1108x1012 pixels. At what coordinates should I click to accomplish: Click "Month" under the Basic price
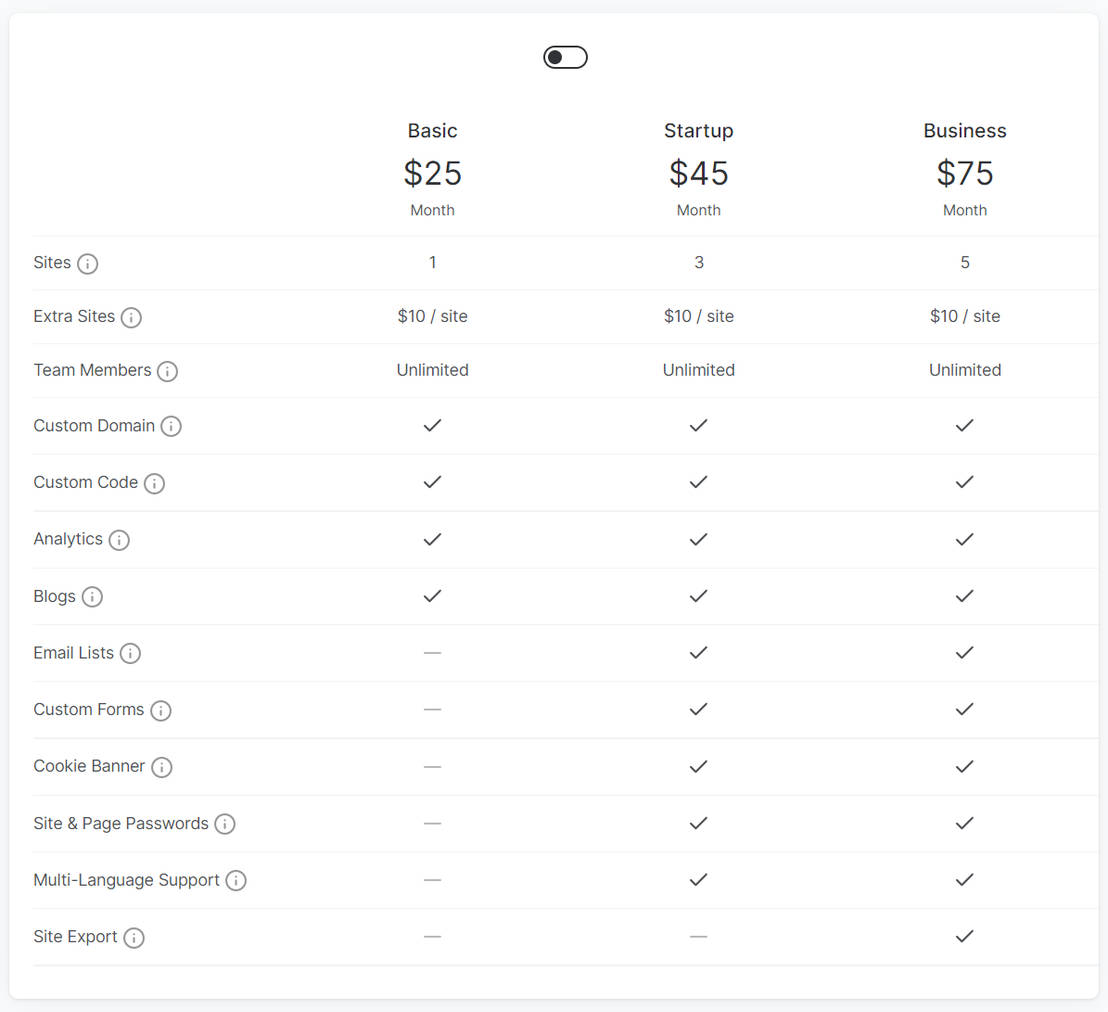pos(432,211)
